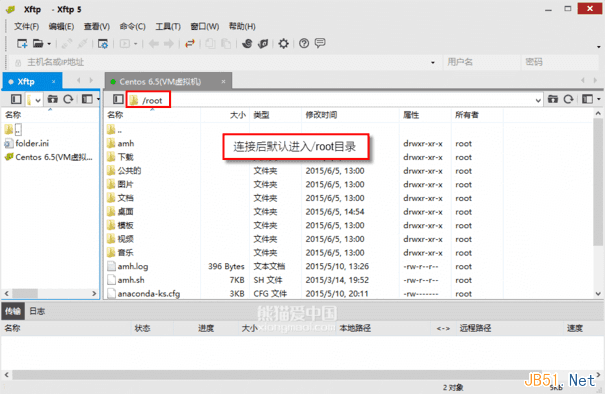Screen dimensions: 605x394
Task: Open the 查看(V) menu
Action: pyautogui.click(x=97, y=26)
